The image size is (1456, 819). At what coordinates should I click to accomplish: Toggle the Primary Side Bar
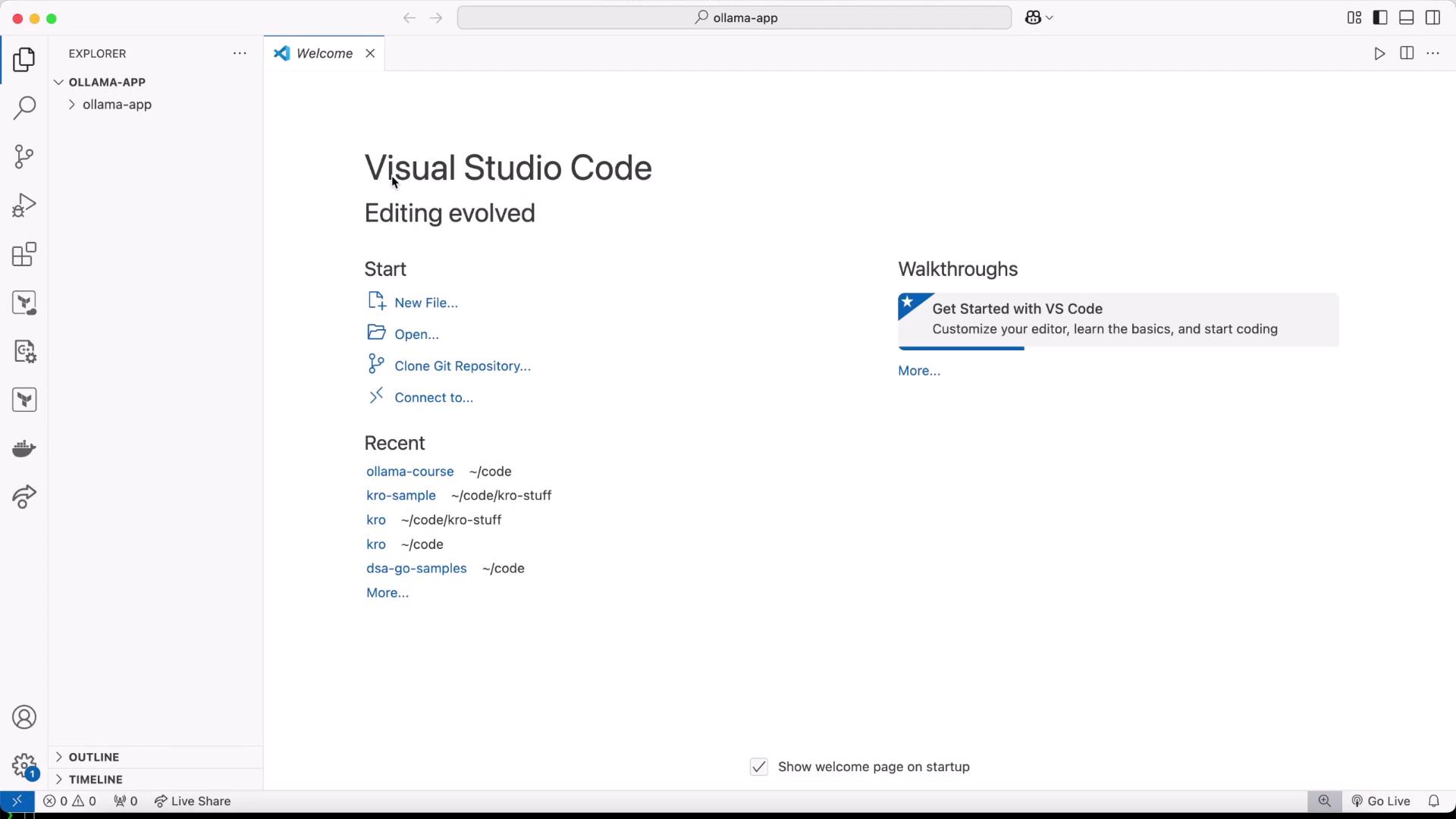1381,17
